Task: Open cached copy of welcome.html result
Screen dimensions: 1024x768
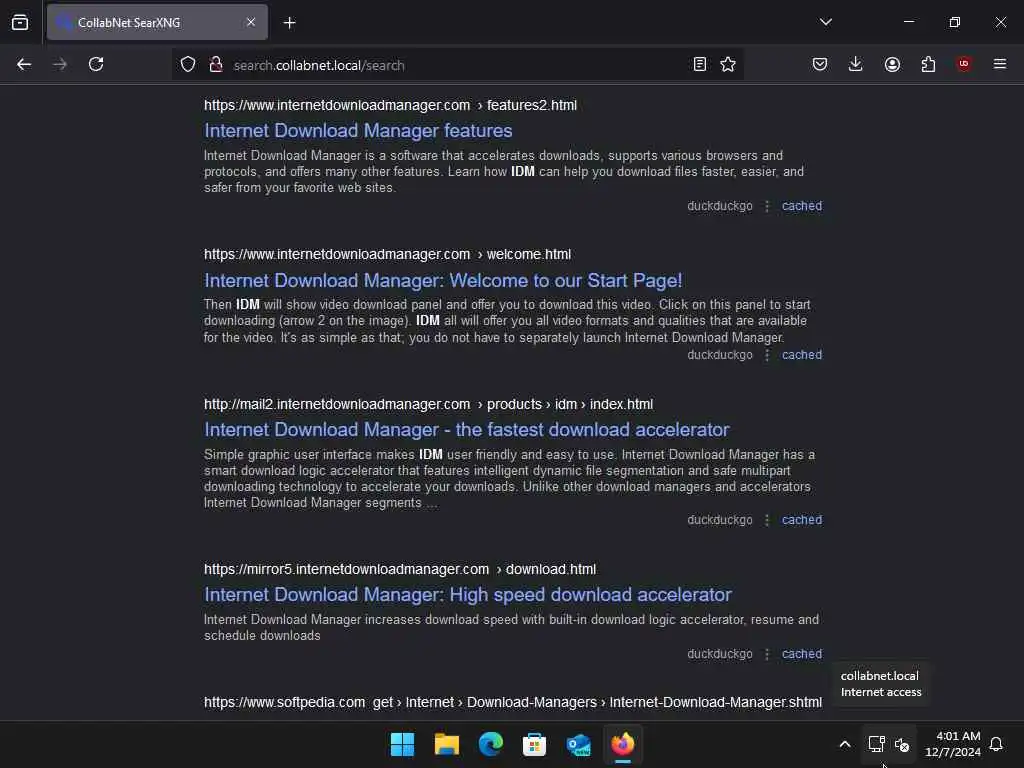Action: (x=802, y=355)
